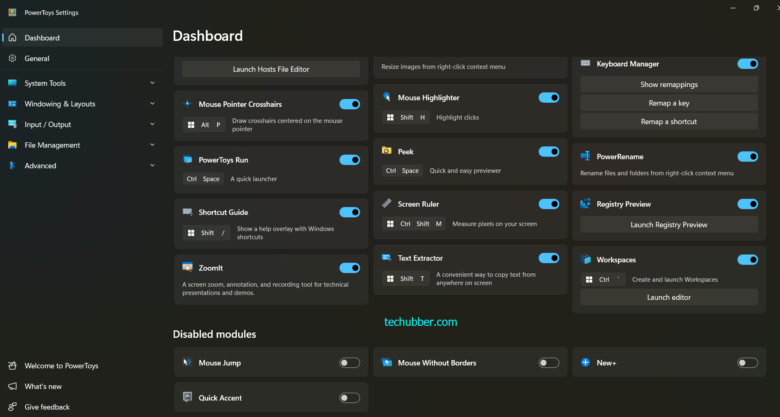Select Give feedback in sidebar
This screenshot has width=780, height=417.
coord(82,407)
